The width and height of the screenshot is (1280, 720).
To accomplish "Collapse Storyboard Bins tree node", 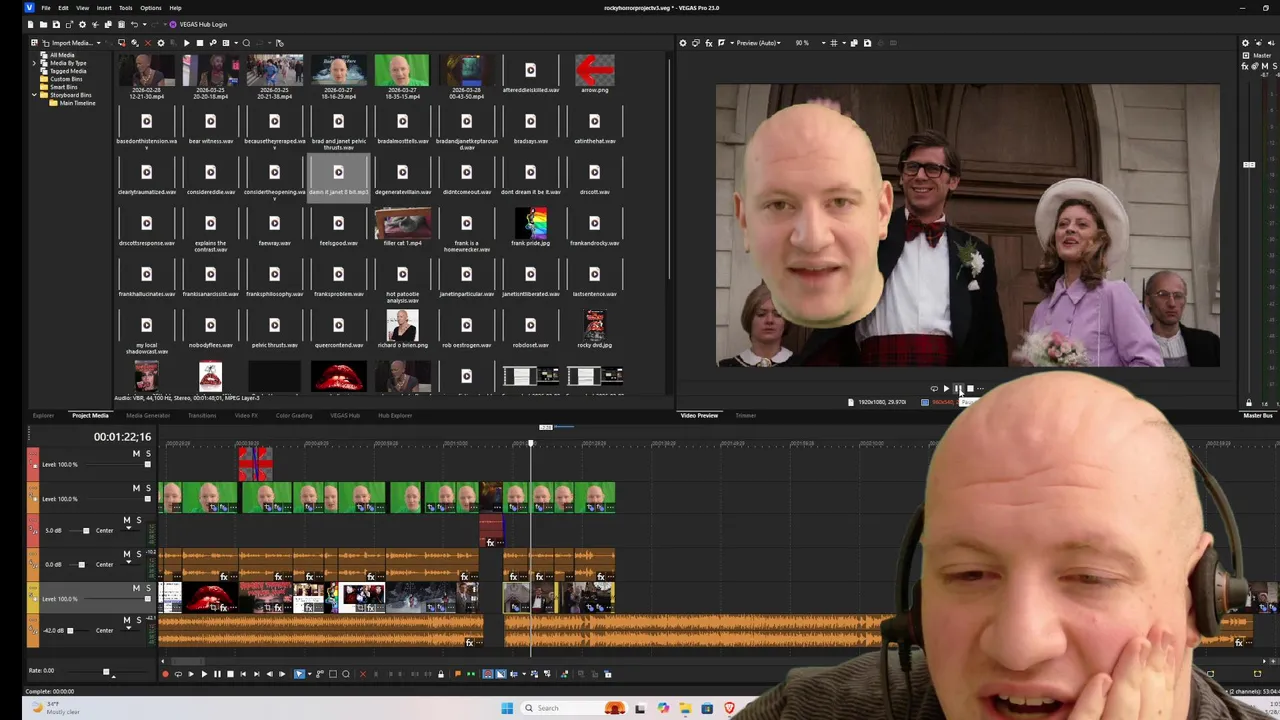I will [34, 95].
